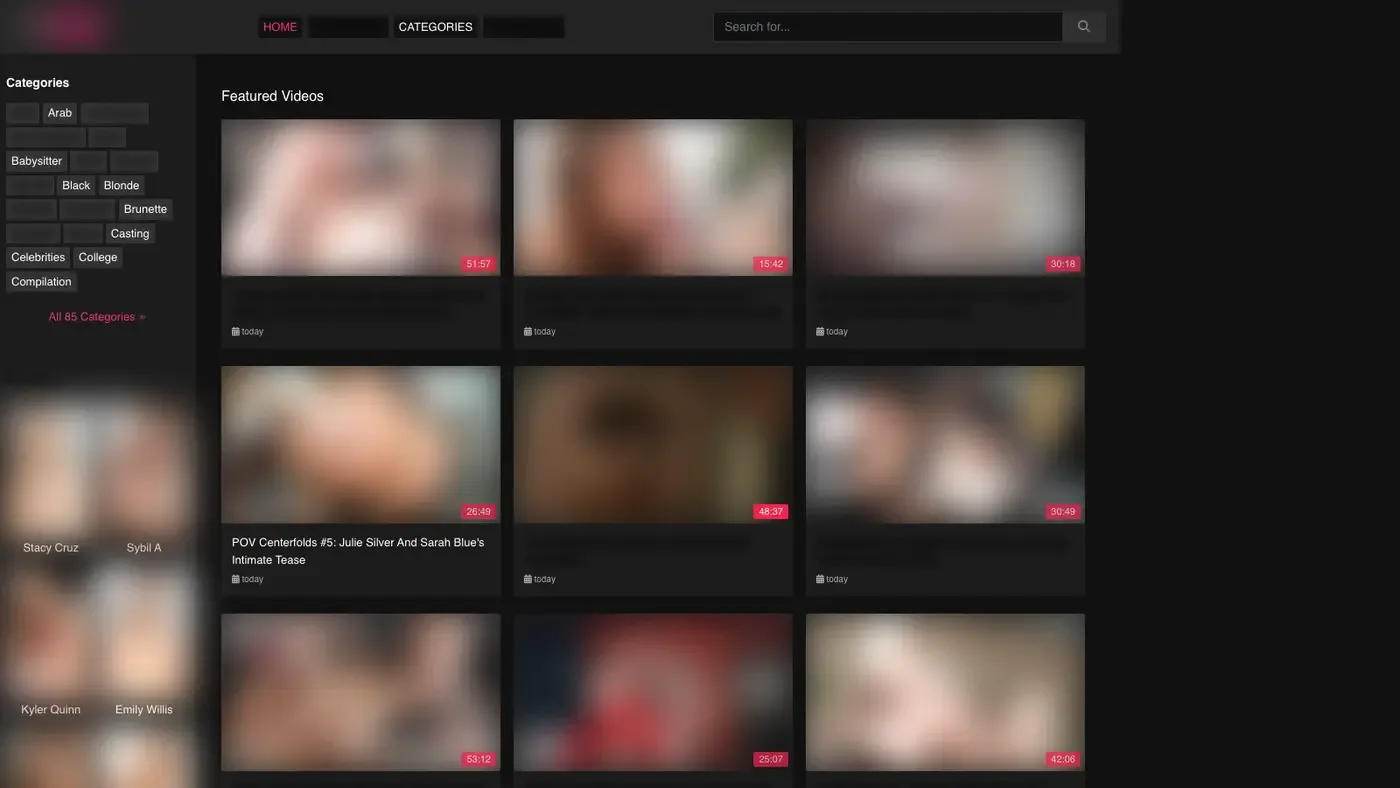Click the 26:49 duration badge
Viewport: 1400px width, 788px height.
(x=478, y=512)
